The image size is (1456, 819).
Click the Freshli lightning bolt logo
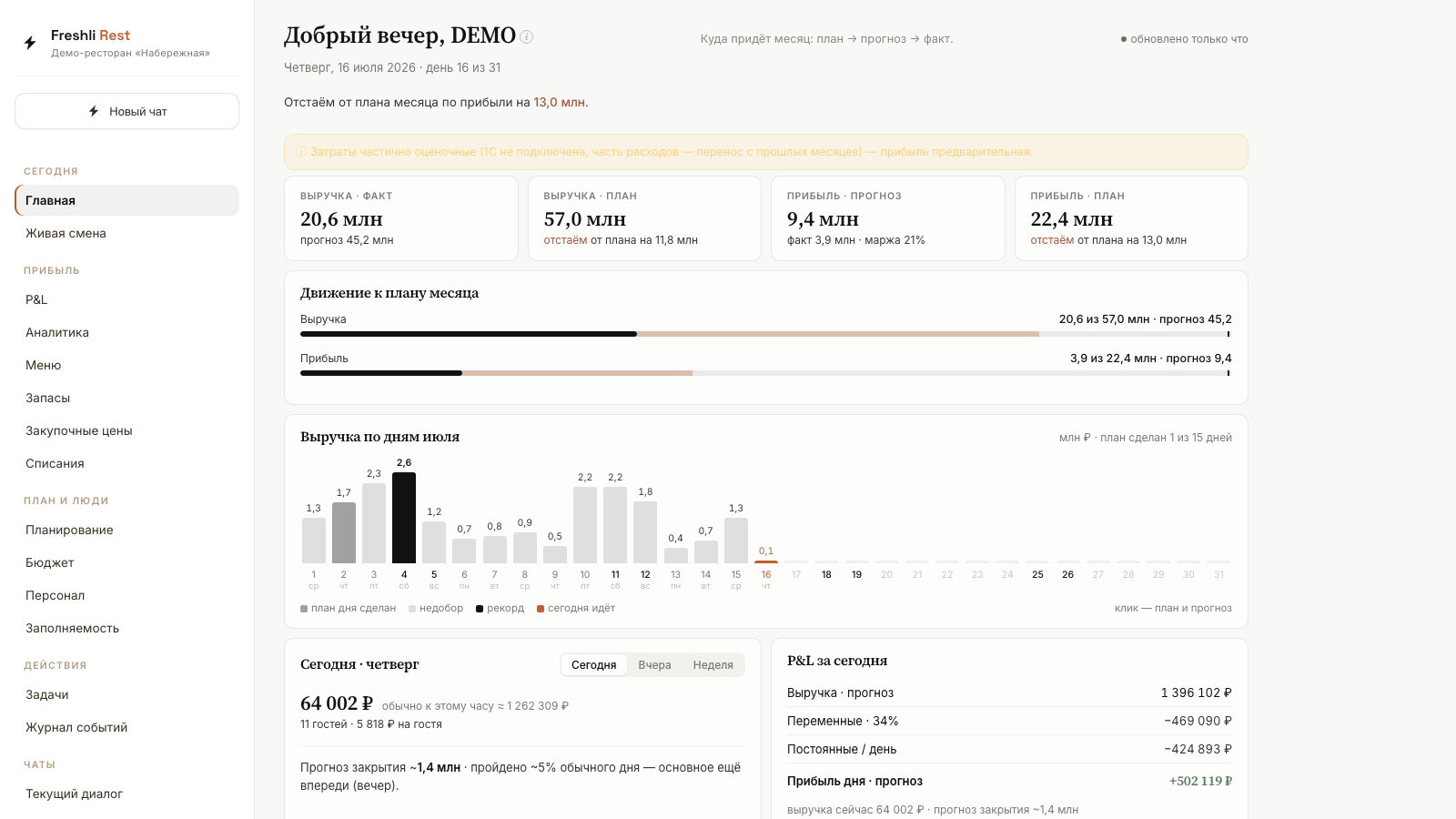30,43
